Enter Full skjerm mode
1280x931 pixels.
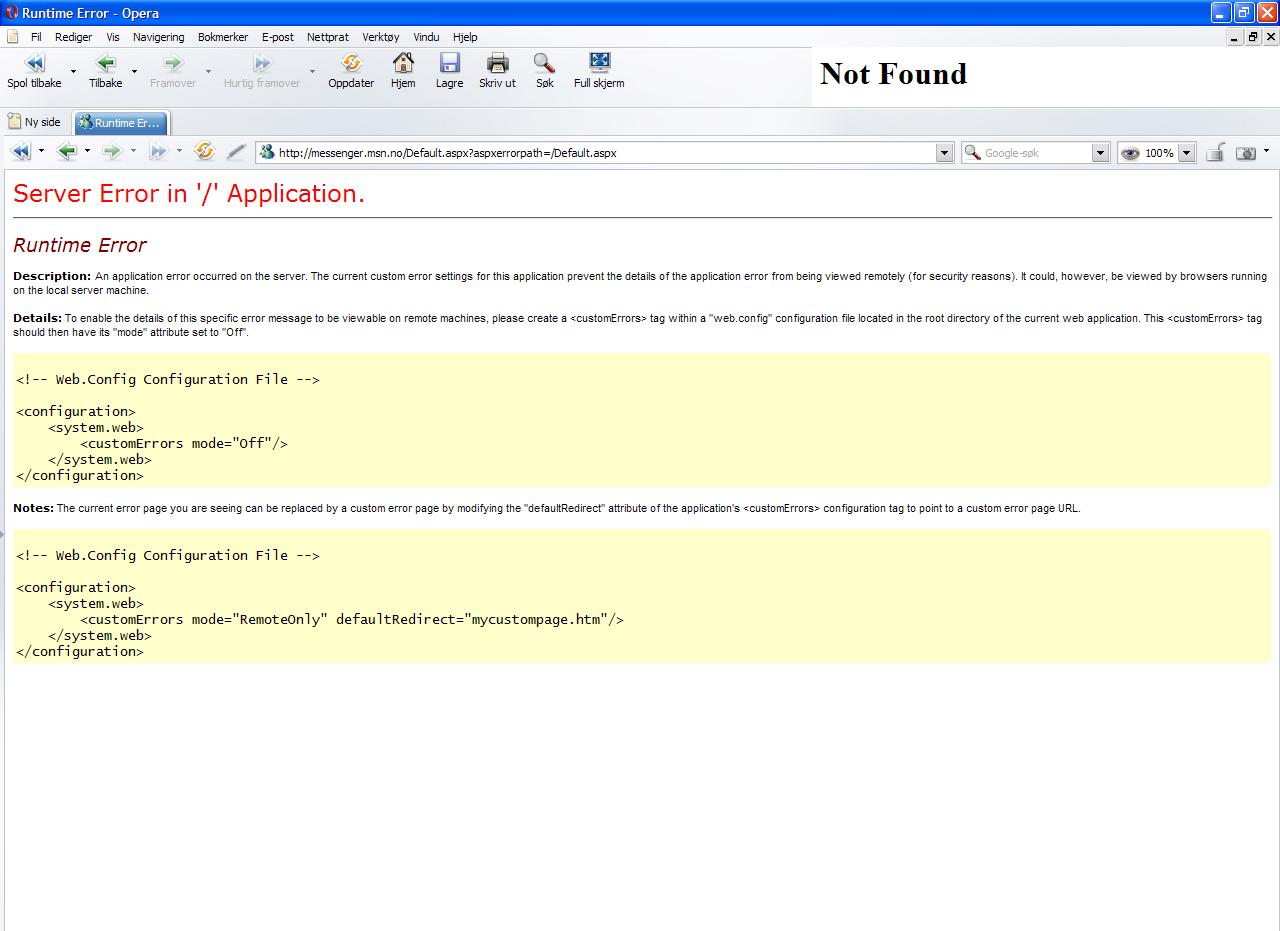[599, 65]
